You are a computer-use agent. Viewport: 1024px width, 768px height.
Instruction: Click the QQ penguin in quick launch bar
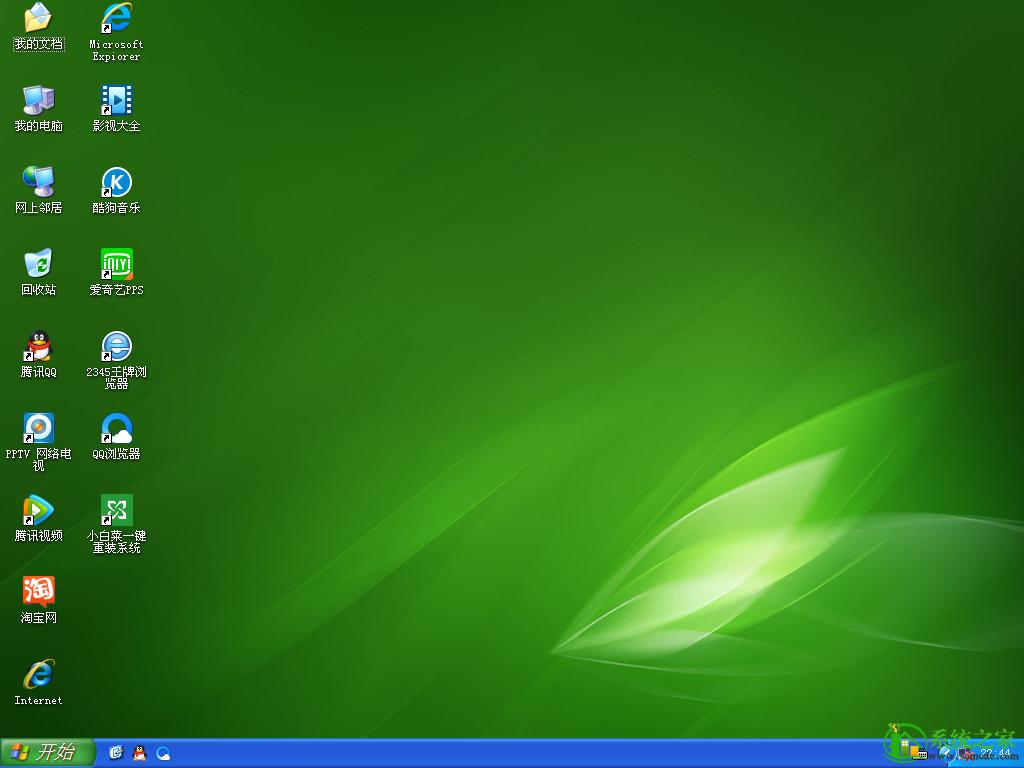point(139,753)
